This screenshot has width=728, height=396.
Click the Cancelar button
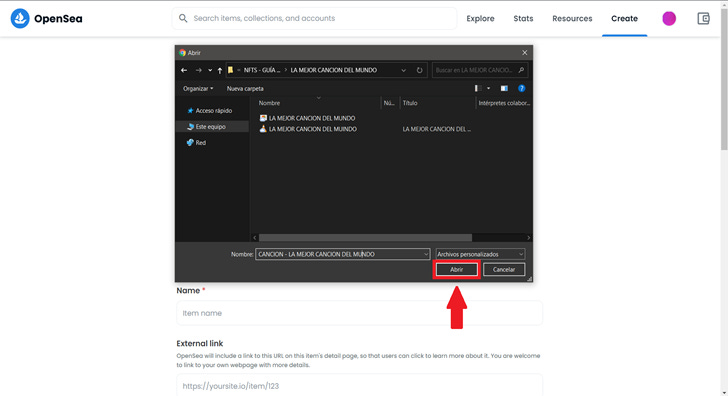504,269
